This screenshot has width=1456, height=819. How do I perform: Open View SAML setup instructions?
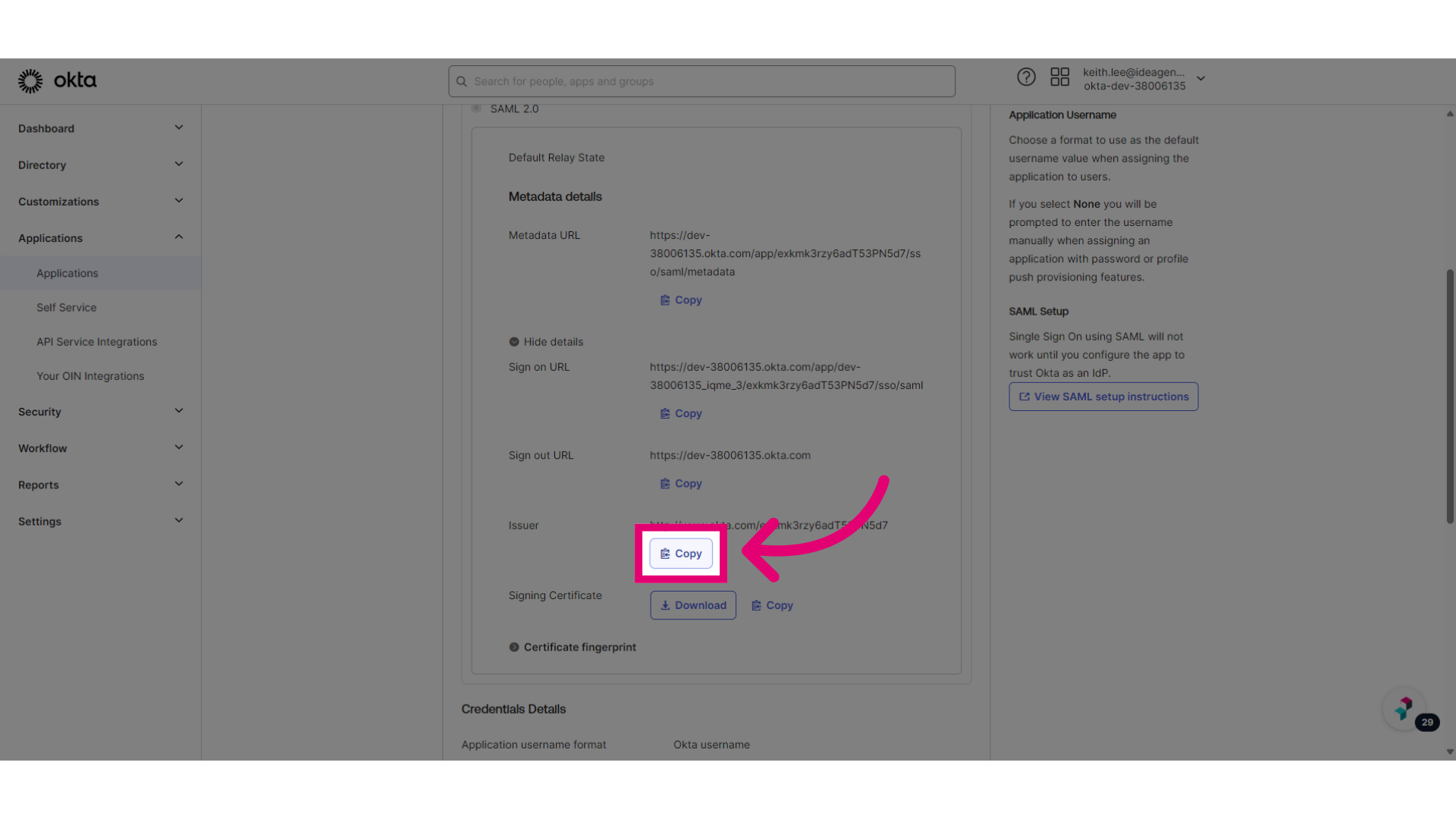point(1103,397)
